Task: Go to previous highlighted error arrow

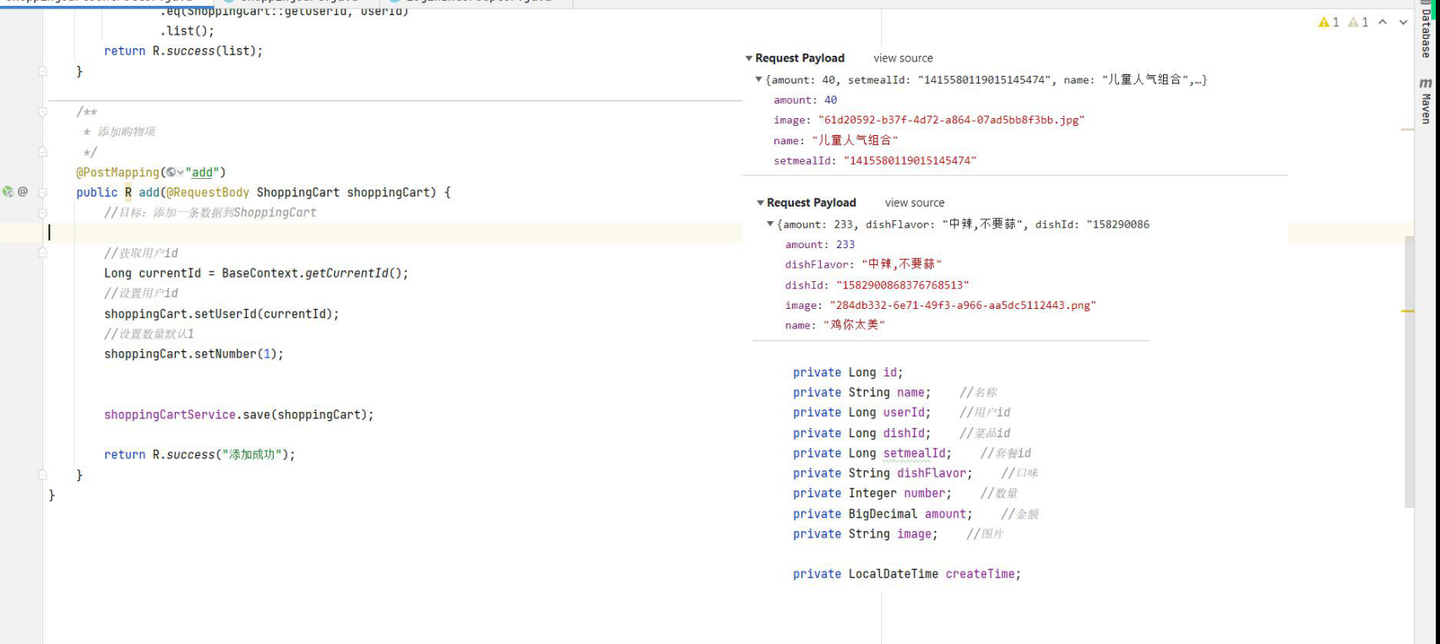Action: tap(1383, 22)
